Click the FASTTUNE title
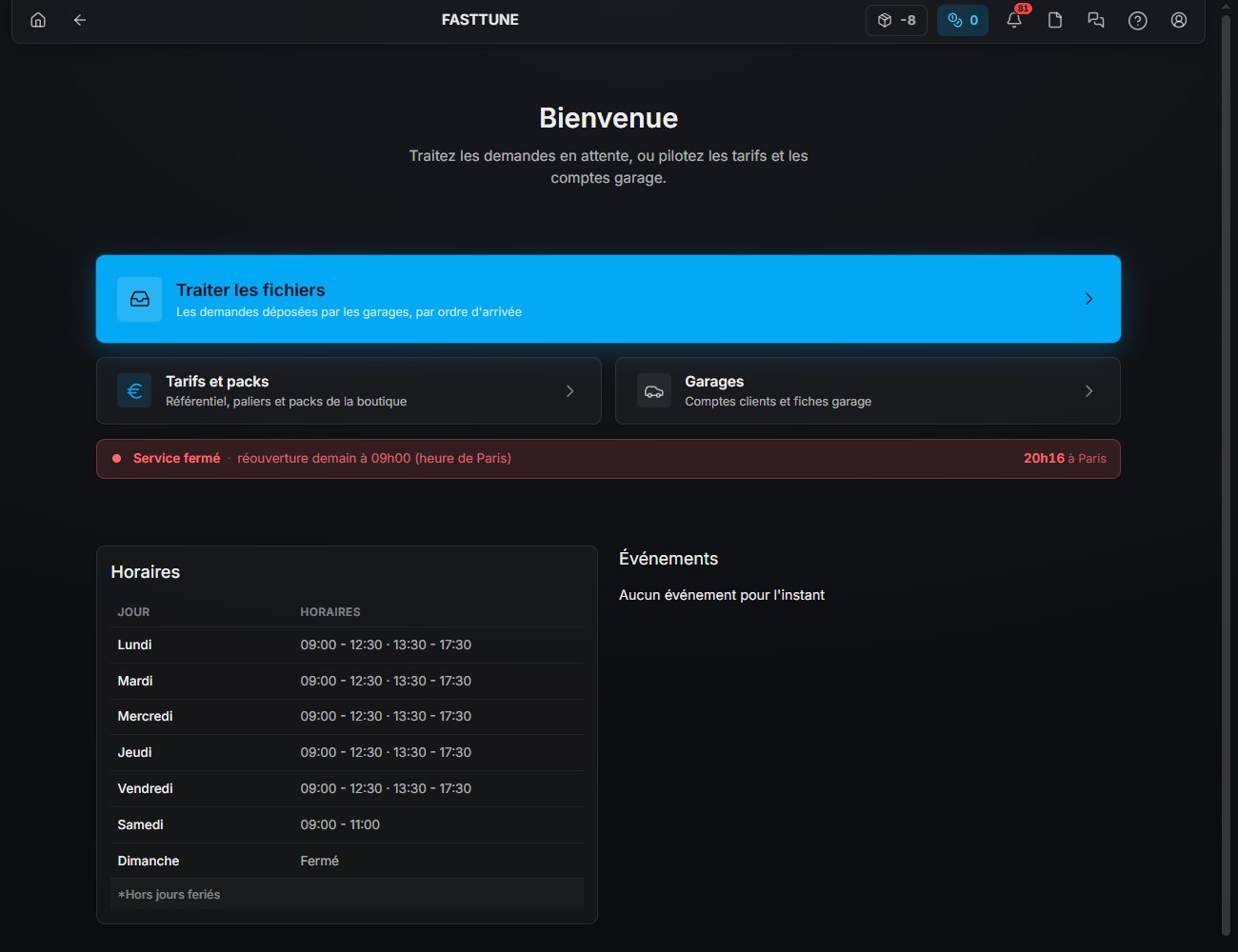 coord(480,20)
